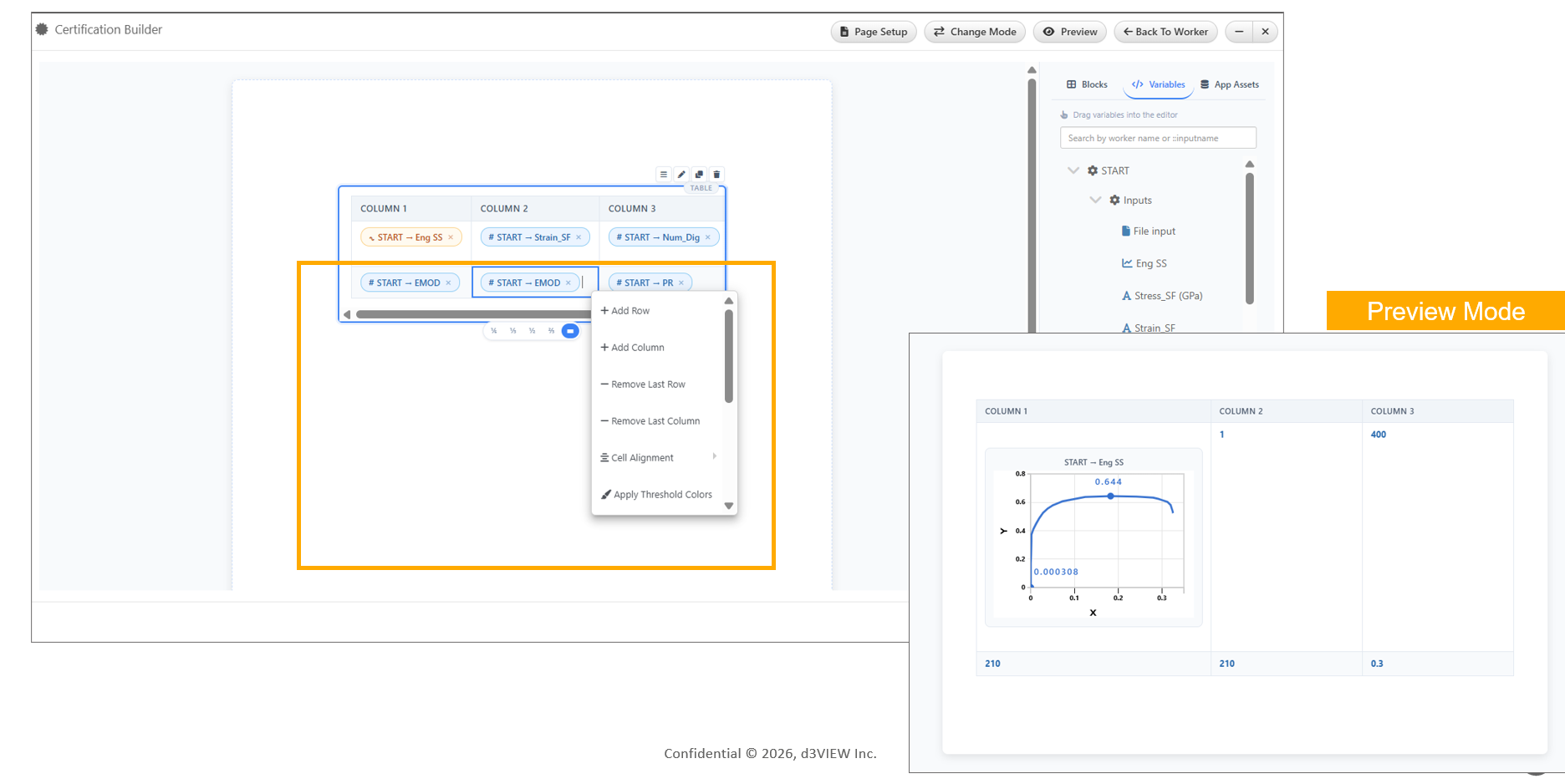Screen dimensions: 1565x784
Task: Click the Back To Worker button
Action: (x=1165, y=32)
